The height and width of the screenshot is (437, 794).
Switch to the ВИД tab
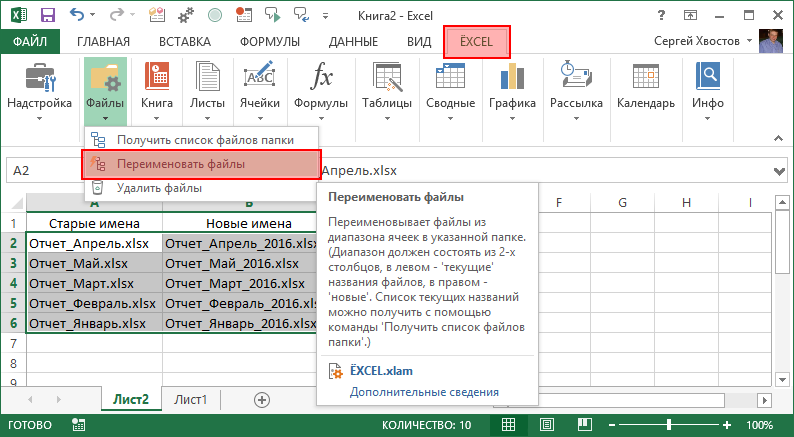point(419,42)
